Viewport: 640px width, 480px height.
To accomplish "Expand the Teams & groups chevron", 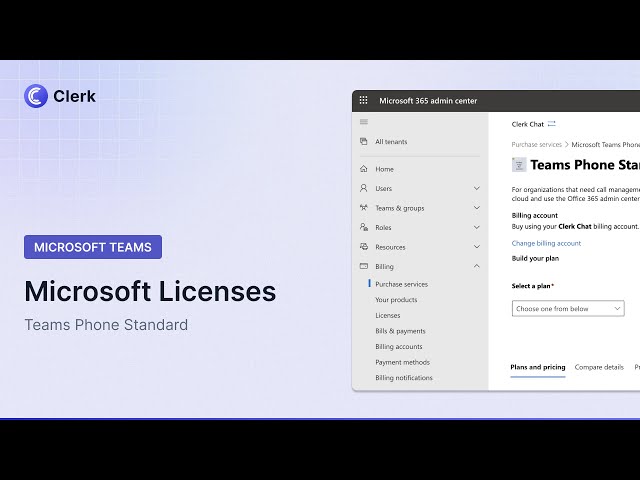I will click(476, 208).
